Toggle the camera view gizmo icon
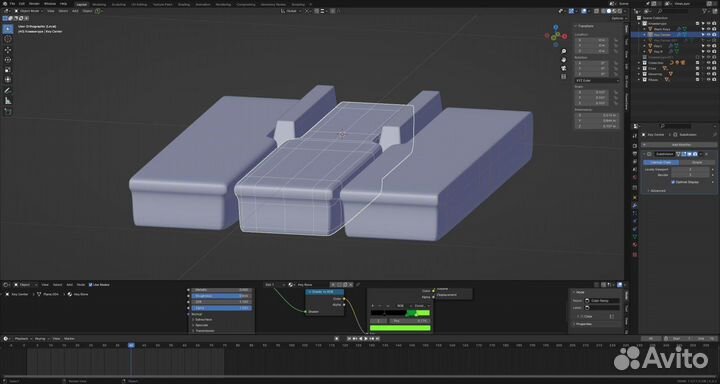720x384 pixels. pyautogui.click(x=564, y=68)
